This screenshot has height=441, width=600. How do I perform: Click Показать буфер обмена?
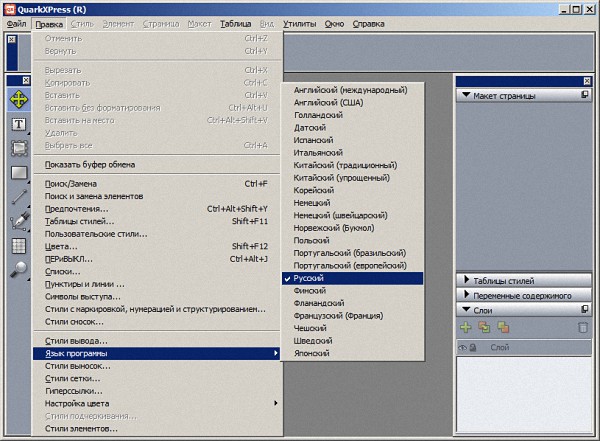click(90, 164)
